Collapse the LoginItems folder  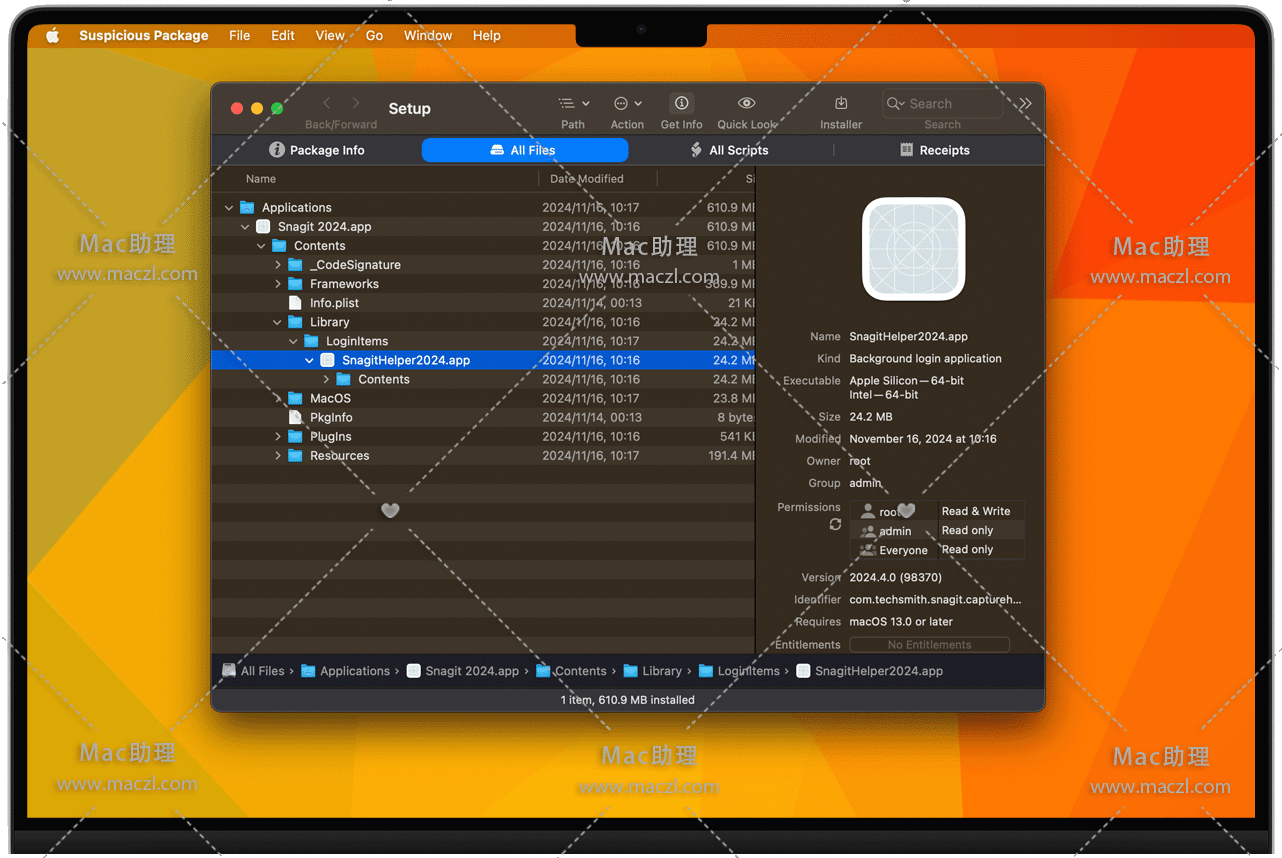click(x=294, y=342)
